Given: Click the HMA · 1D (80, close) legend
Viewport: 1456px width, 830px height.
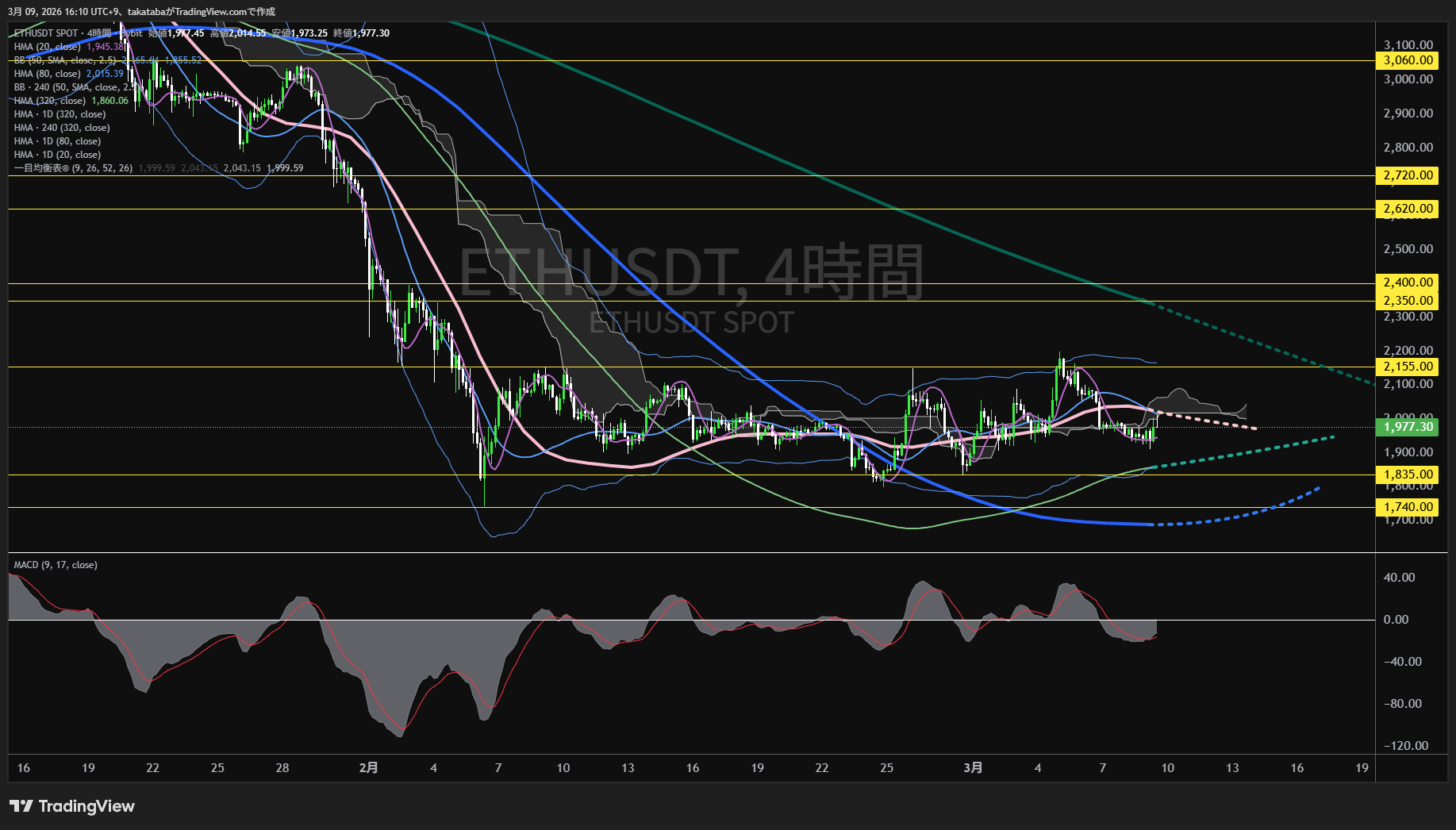Looking at the screenshot, I should pyautogui.click(x=57, y=141).
